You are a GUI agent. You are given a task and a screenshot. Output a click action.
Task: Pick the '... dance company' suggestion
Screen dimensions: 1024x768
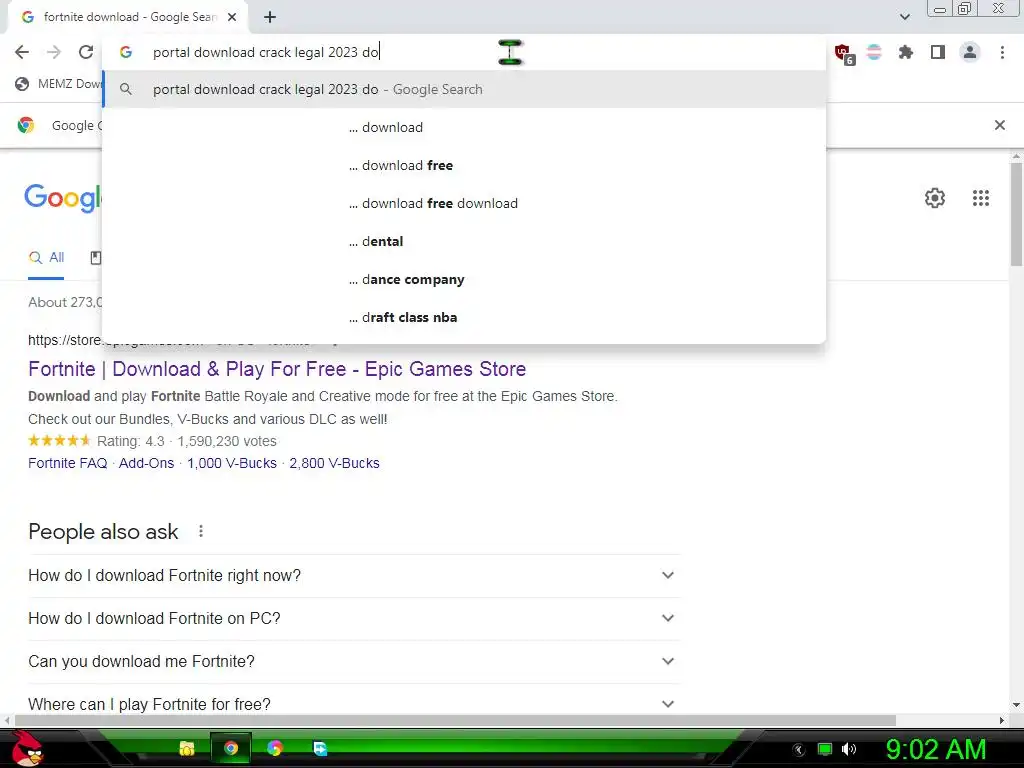pos(464,280)
